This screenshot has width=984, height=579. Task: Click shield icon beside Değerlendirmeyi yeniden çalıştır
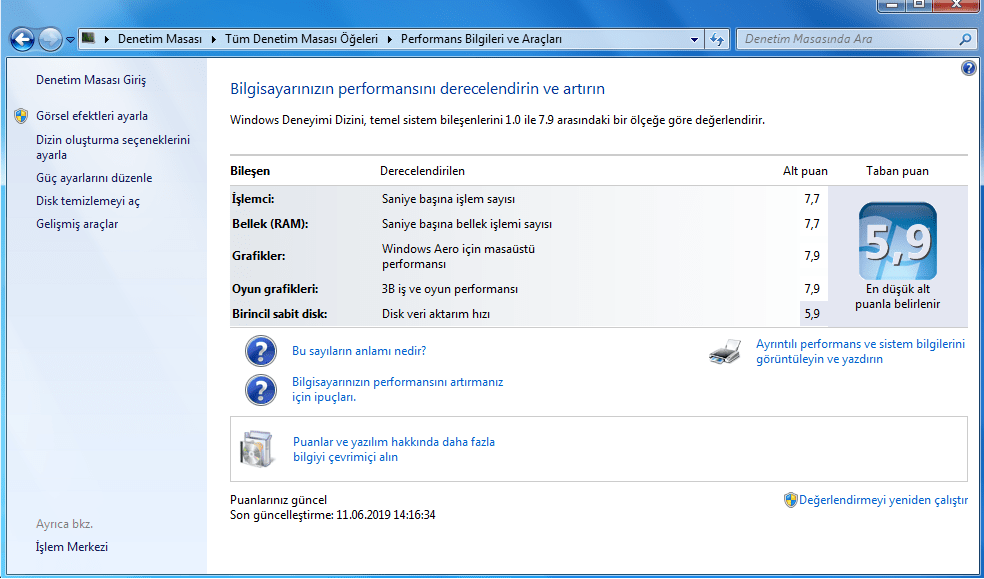(791, 500)
